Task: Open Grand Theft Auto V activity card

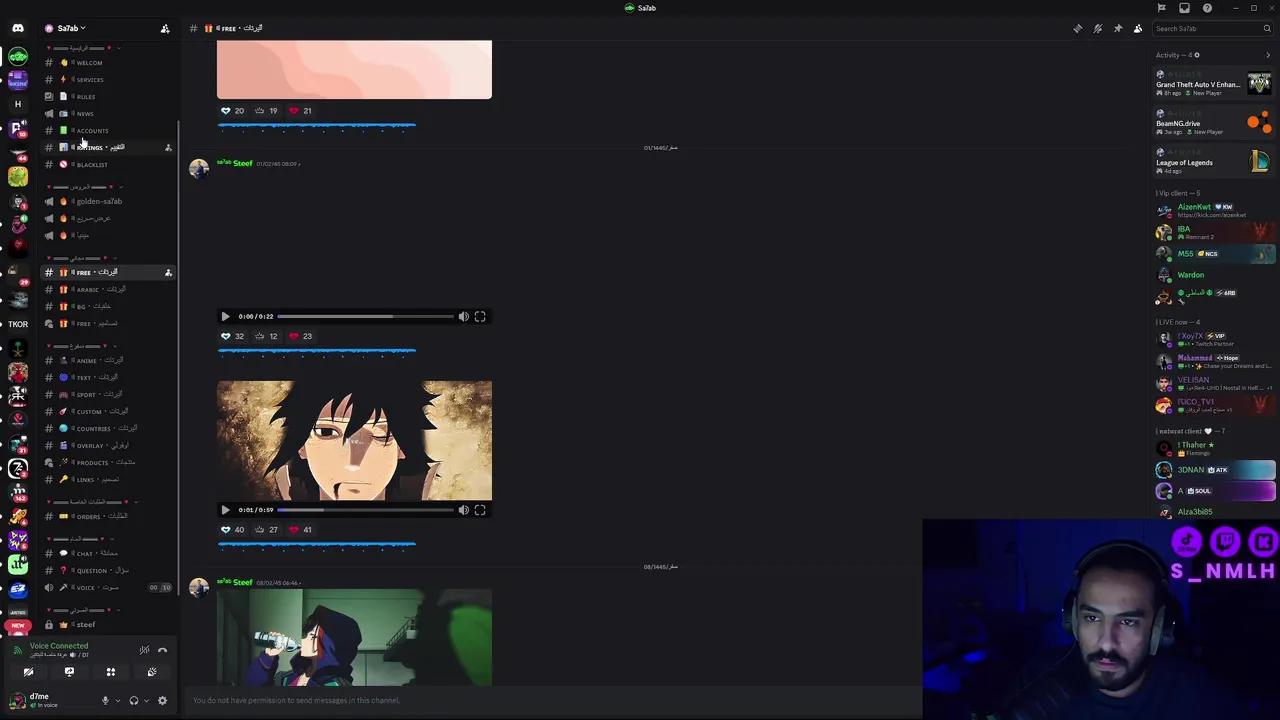Action: [x=1214, y=84]
